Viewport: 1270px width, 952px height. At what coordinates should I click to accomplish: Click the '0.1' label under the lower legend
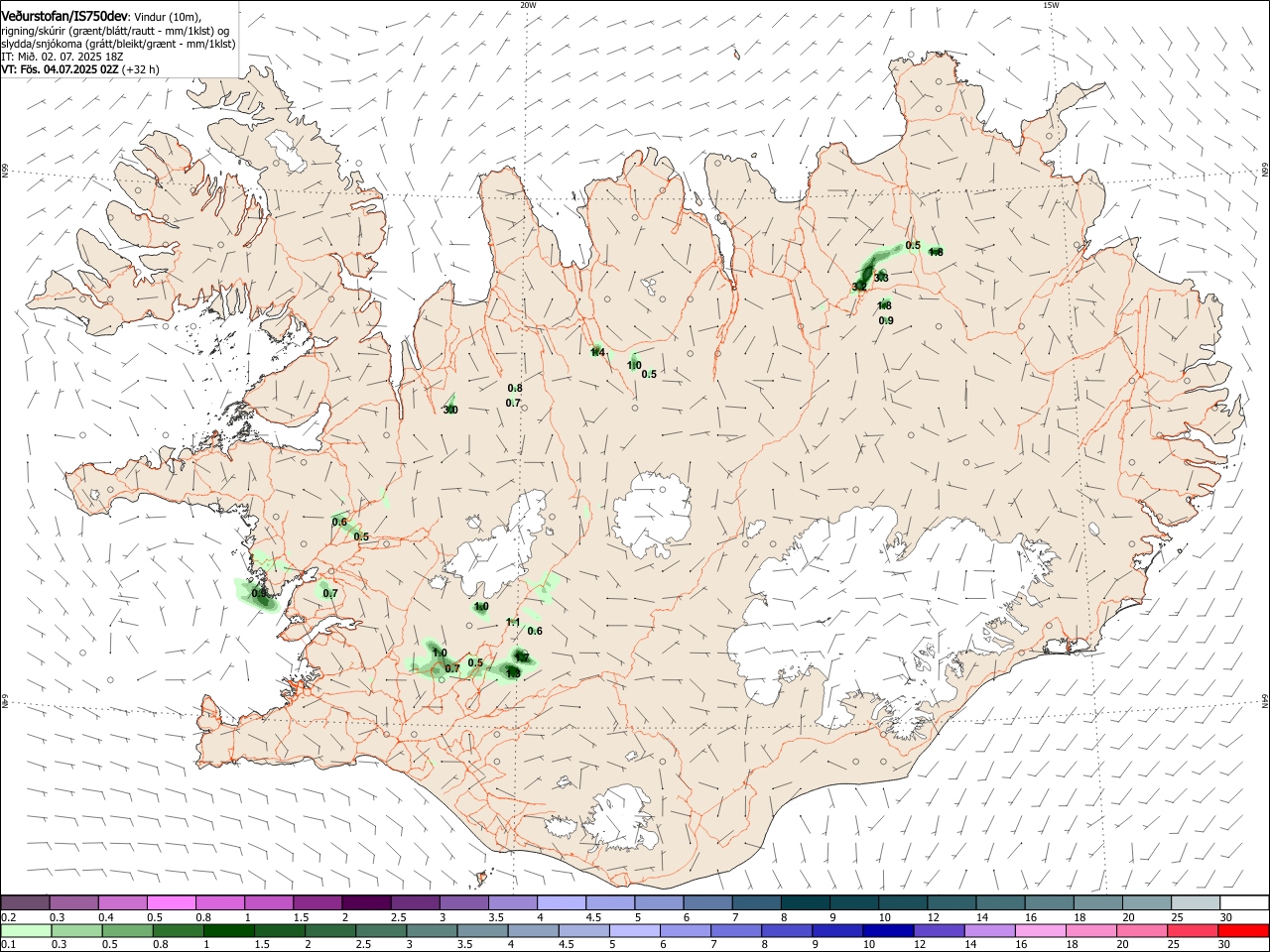point(9,945)
